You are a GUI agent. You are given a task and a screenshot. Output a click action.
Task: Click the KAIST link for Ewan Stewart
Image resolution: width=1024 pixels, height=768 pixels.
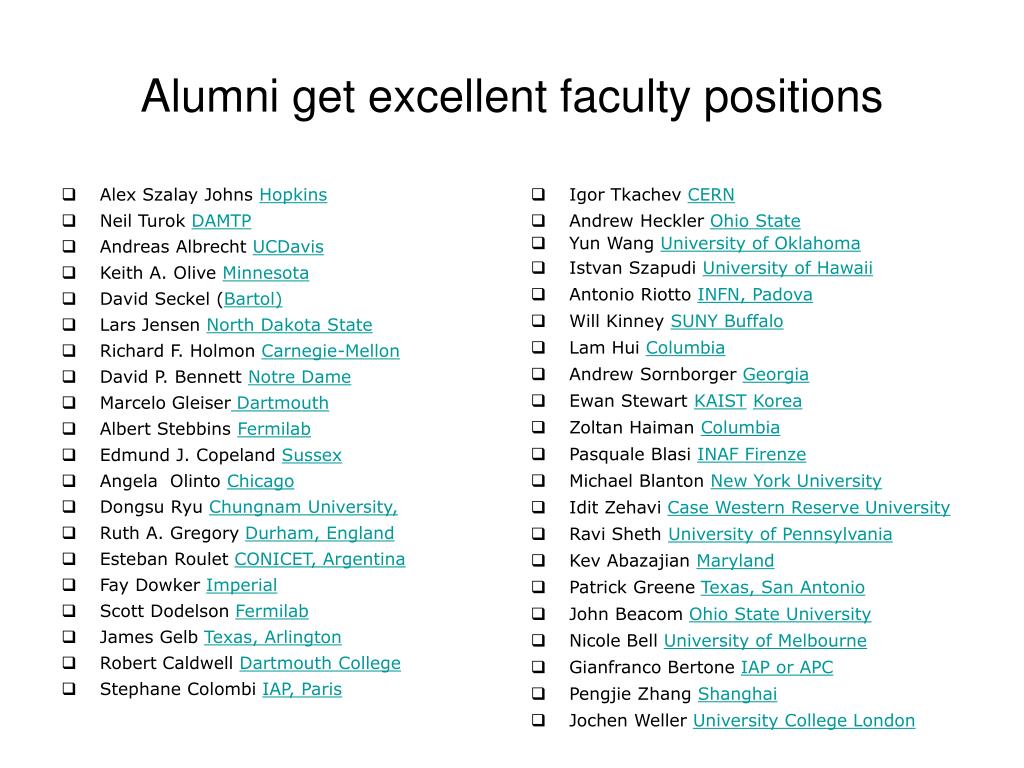click(x=720, y=400)
